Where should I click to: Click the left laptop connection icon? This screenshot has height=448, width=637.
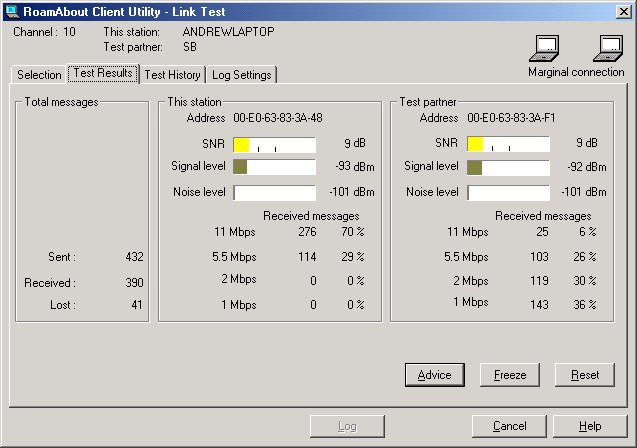(546, 48)
